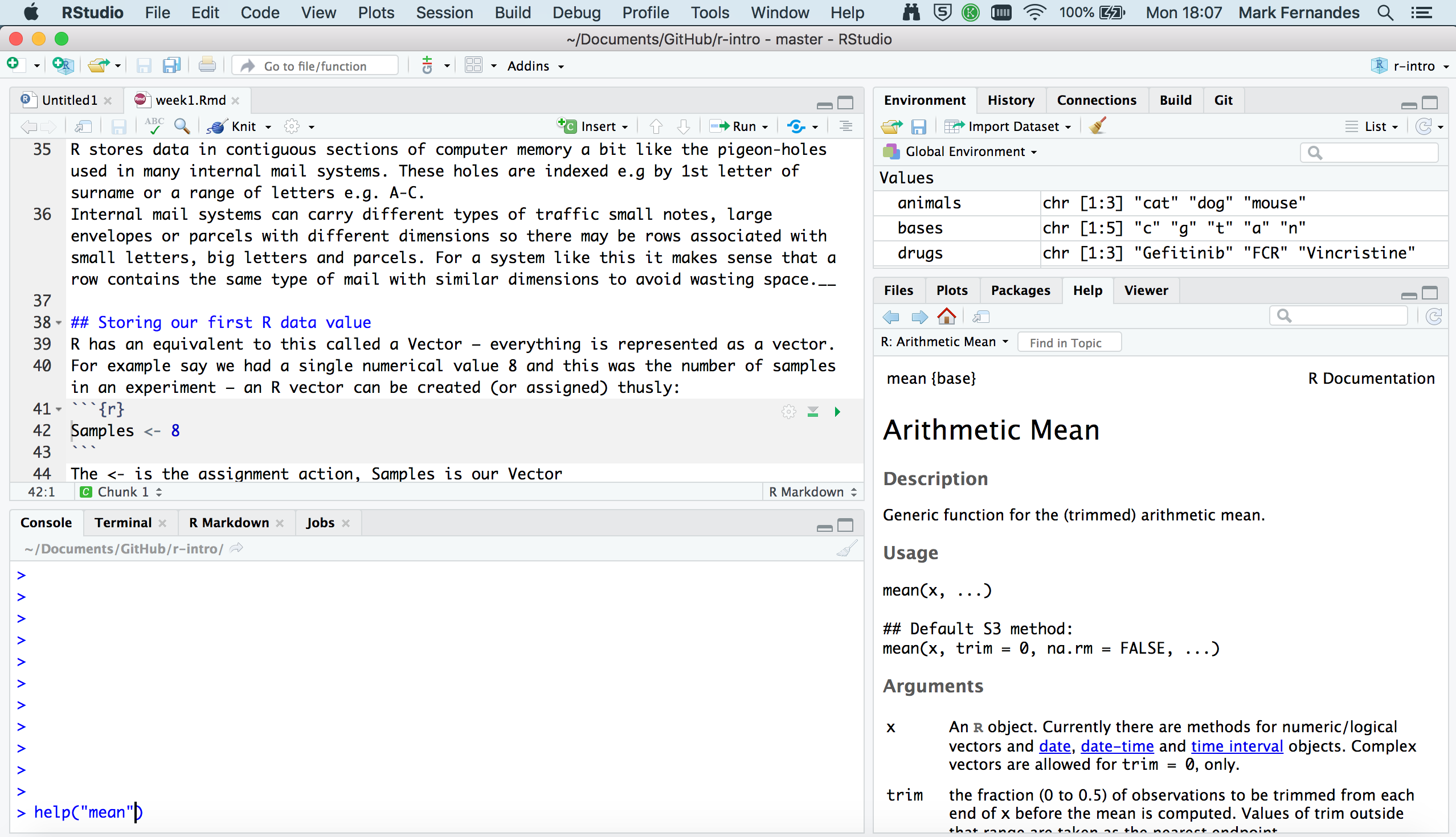Close the week1.Rmd tab
This screenshot has height=837, width=1456.
point(235,101)
